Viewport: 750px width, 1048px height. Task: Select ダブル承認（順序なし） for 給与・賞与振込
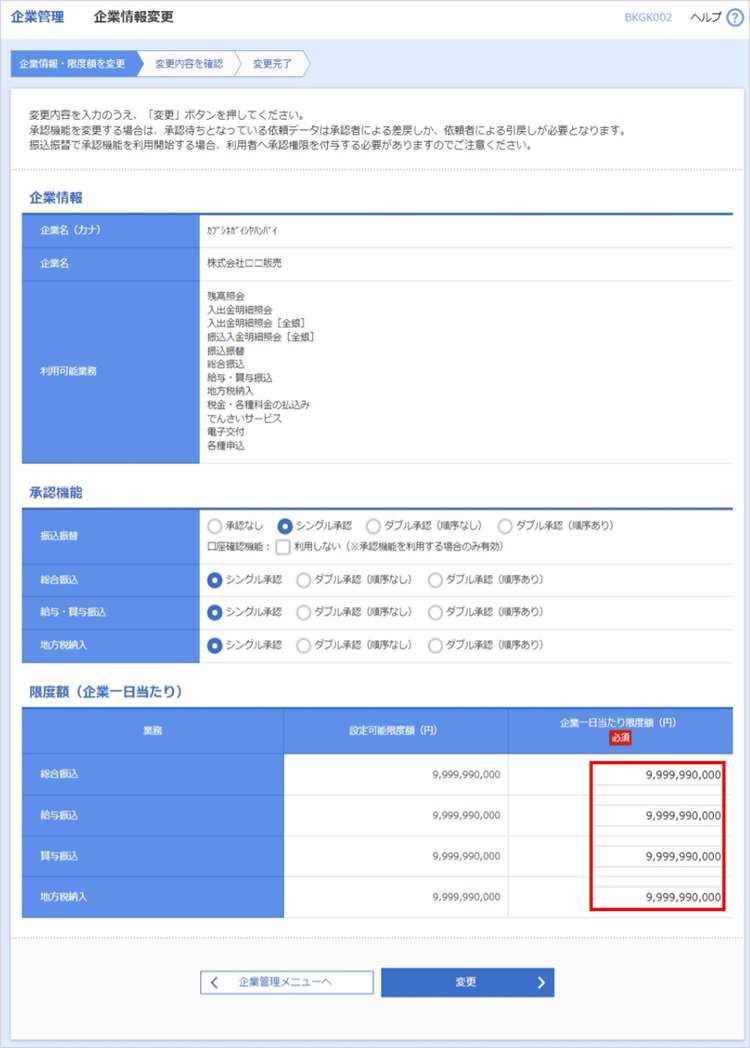(303, 612)
